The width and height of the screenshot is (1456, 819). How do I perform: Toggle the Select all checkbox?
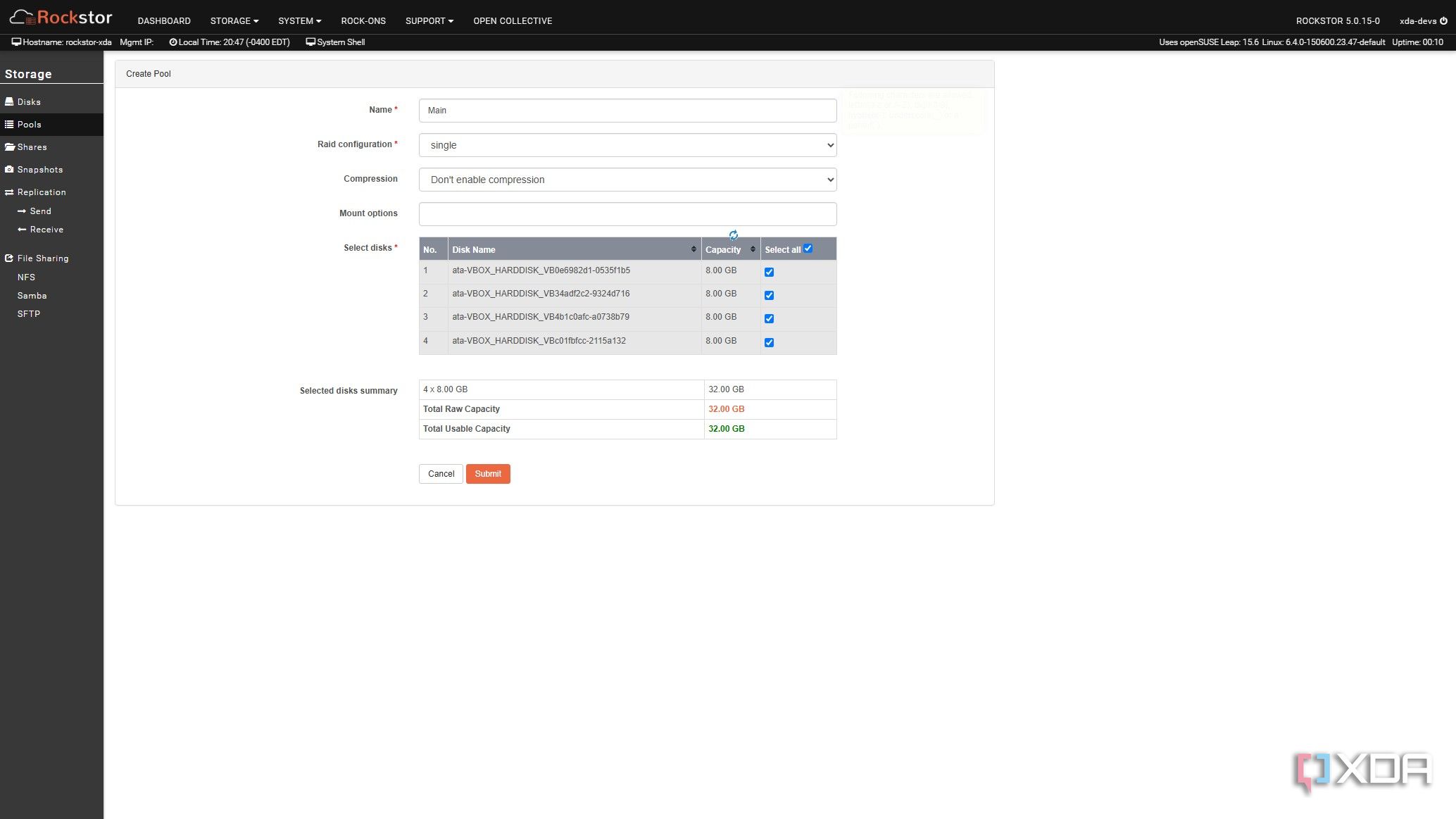pos(808,249)
